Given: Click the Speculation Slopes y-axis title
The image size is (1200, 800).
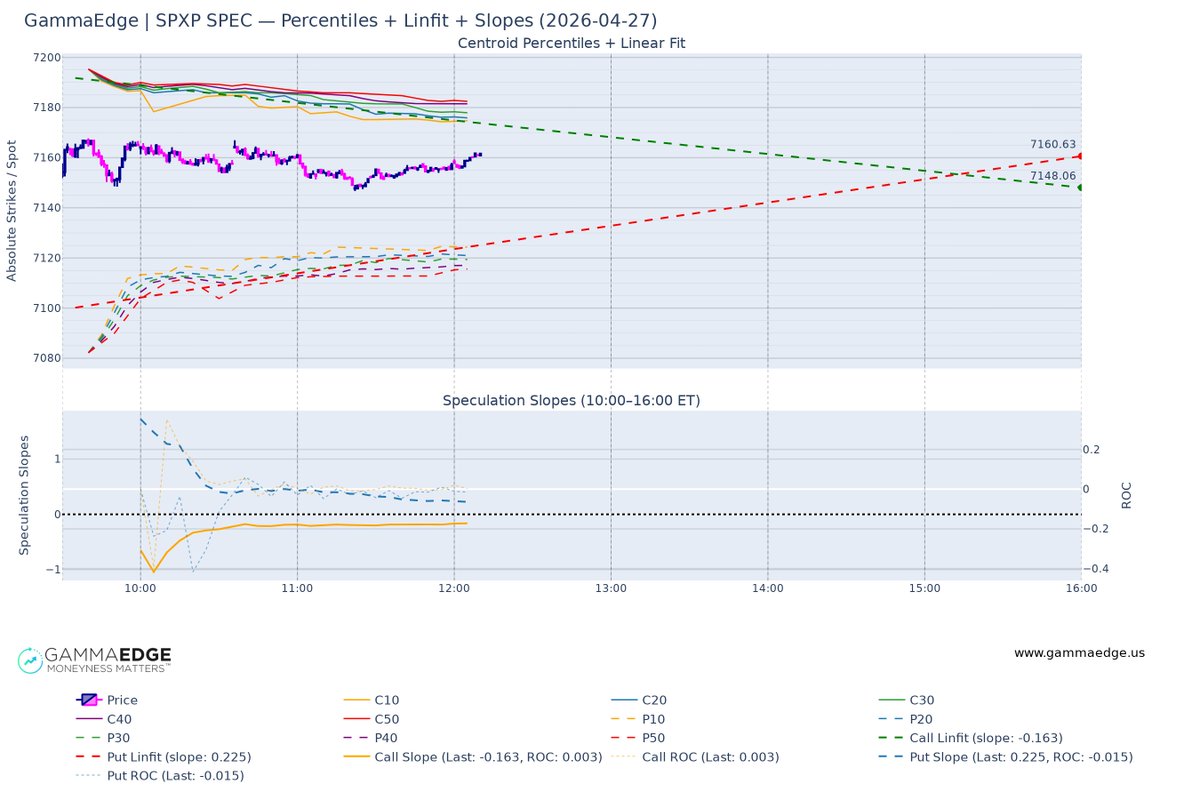Looking at the screenshot, I should [x=25, y=496].
